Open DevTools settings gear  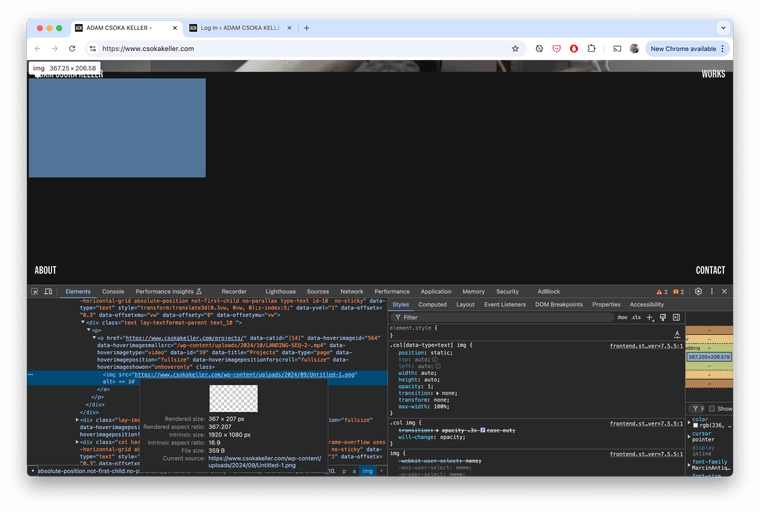(698, 291)
